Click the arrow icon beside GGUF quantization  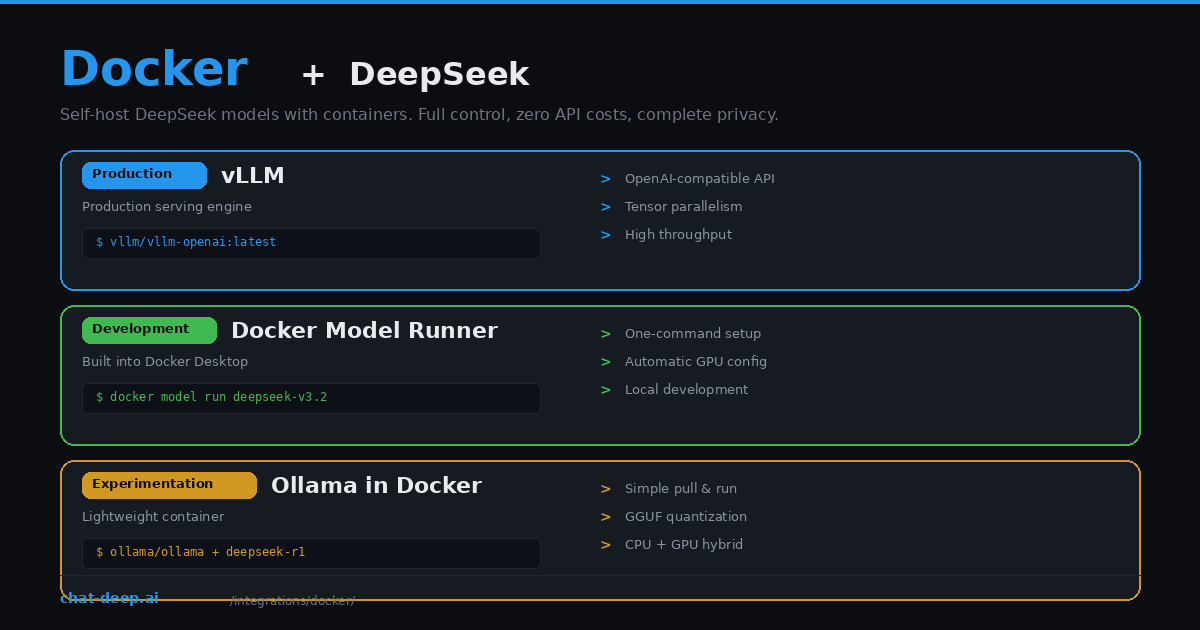tap(605, 516)
